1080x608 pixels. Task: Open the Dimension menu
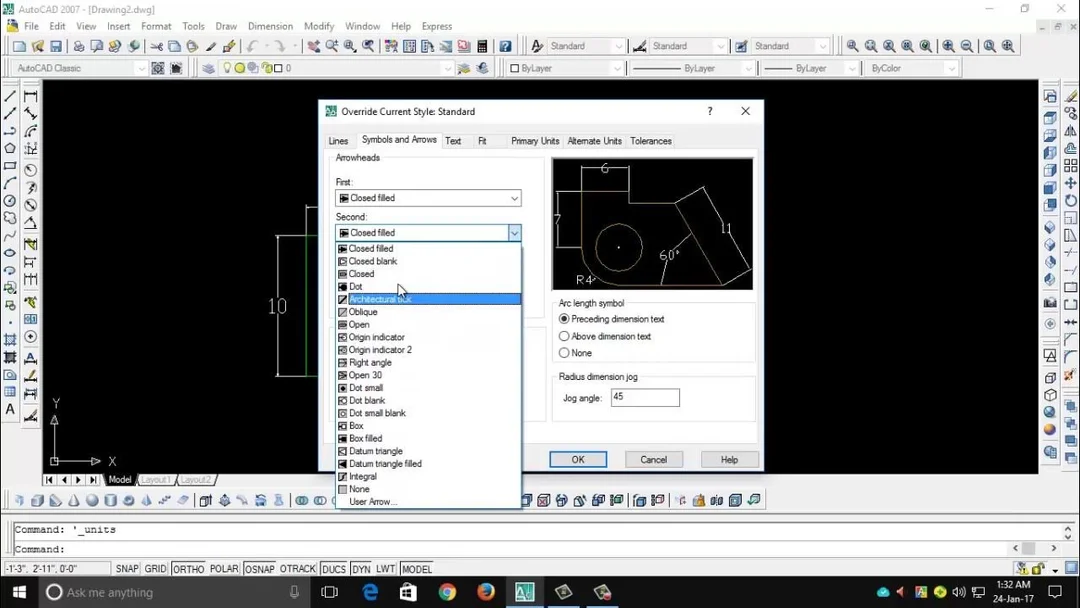click(270, 26)
